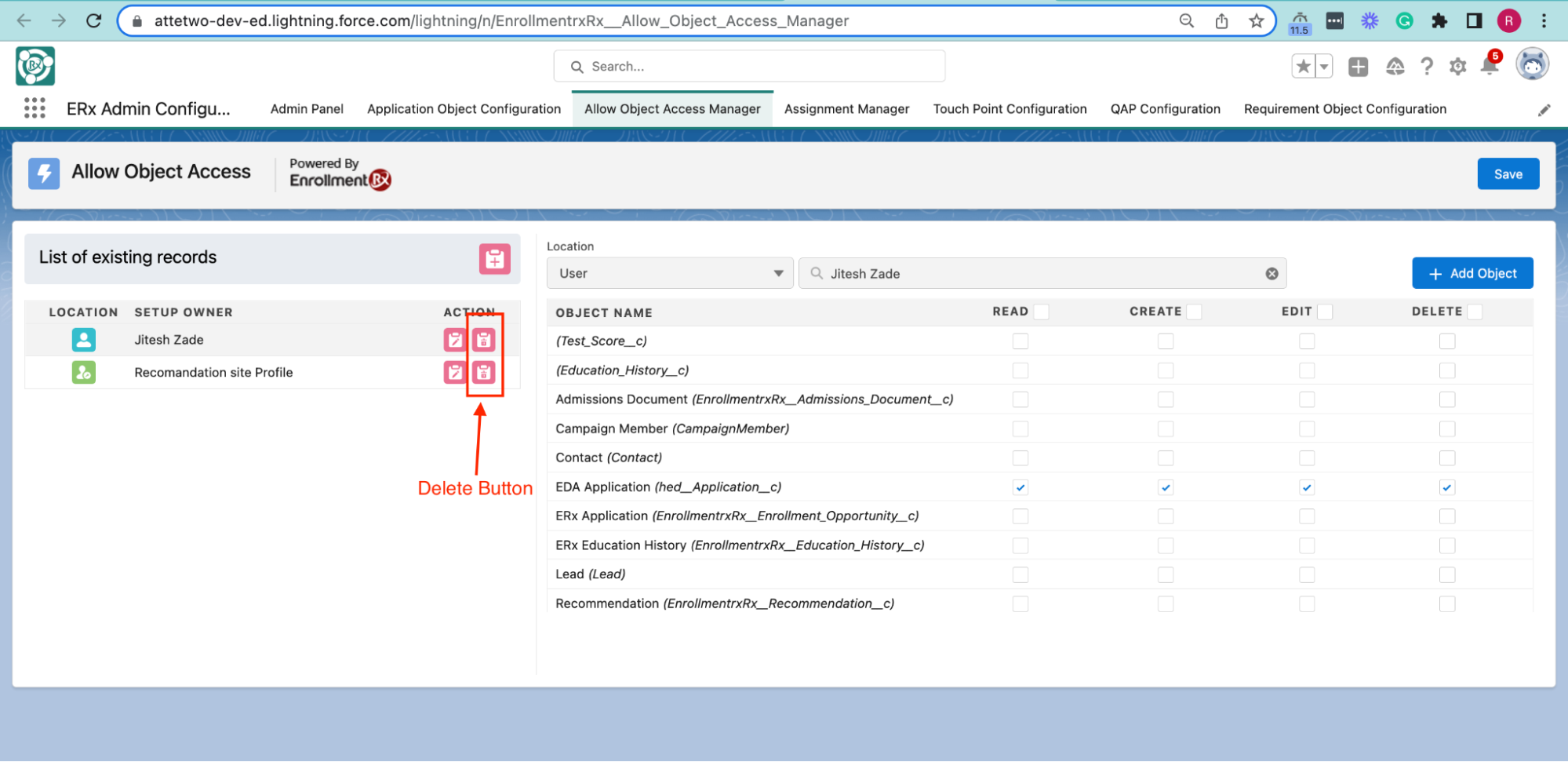The height and width of the screenshot is (762, 1568).
Task: Expand the favorites list dropdown arrow
Action: [1324, 67]
